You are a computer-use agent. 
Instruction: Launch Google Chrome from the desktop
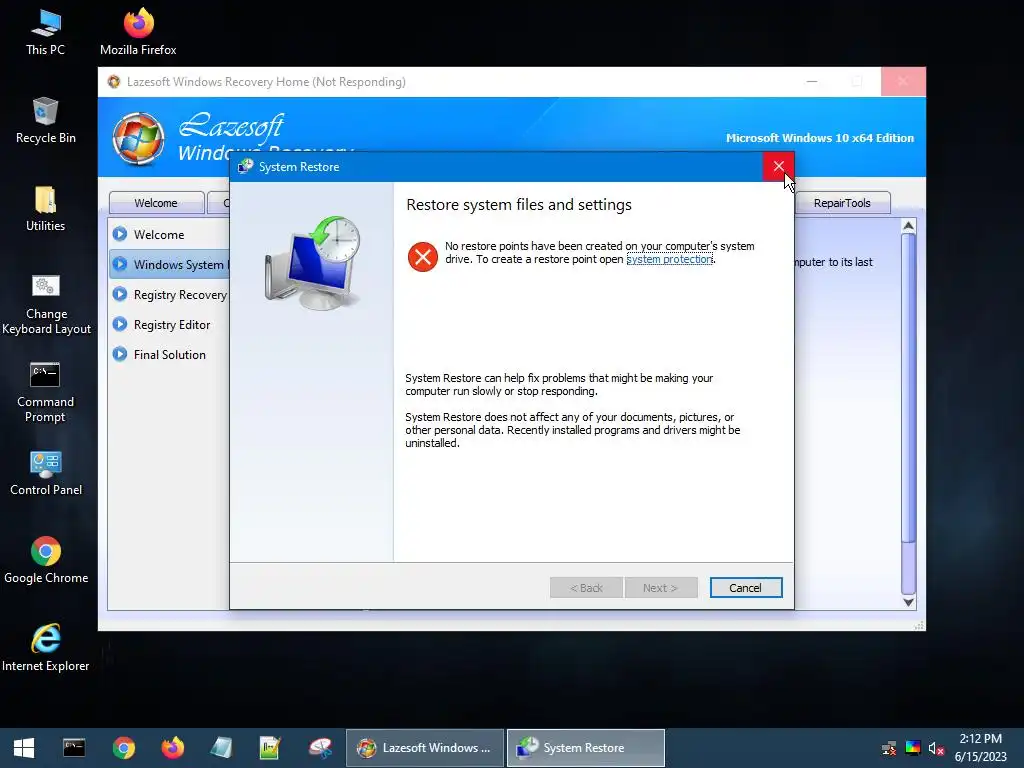[x=46, y=560]
